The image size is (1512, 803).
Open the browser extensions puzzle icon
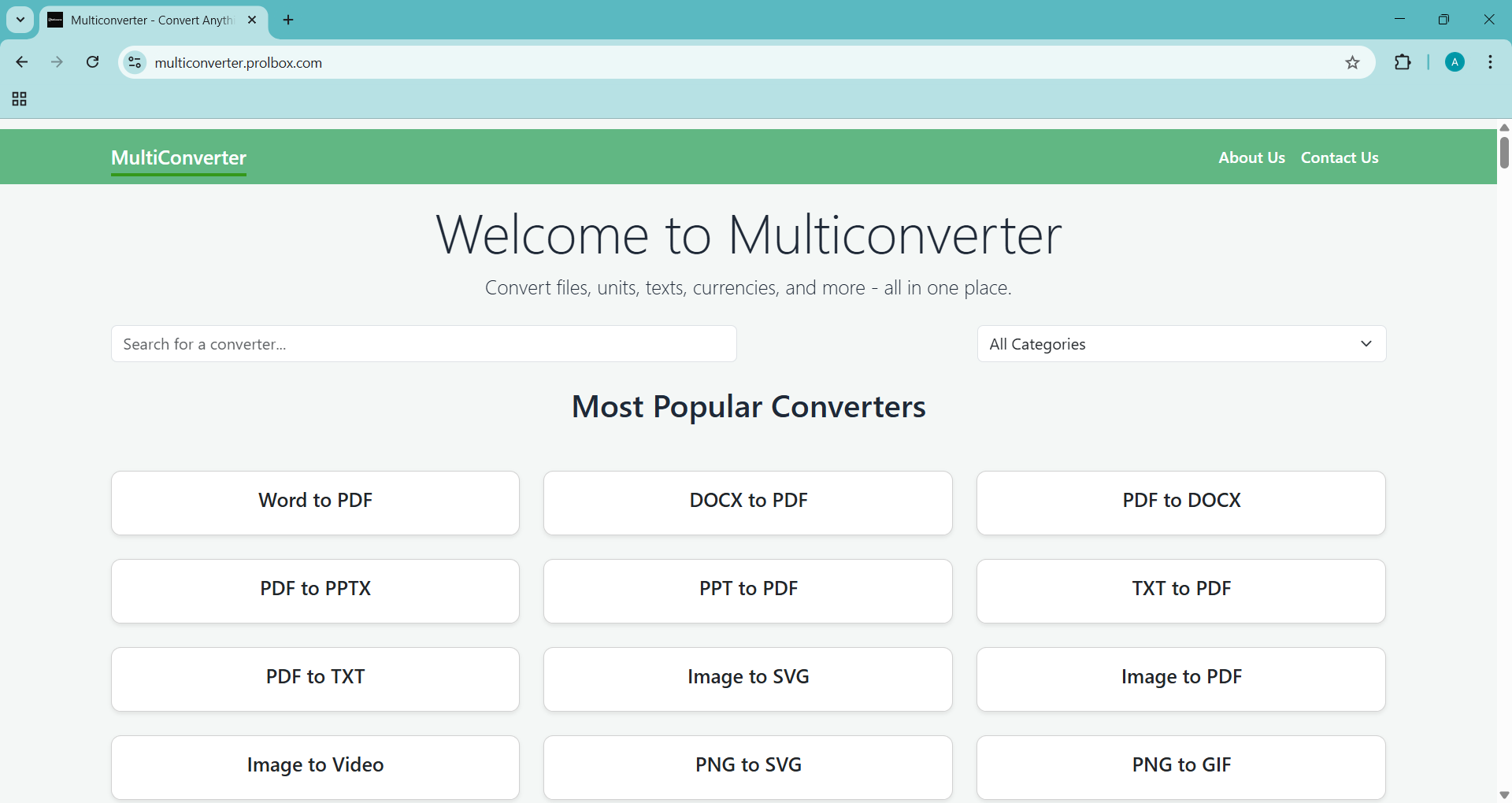[1403, 62]
